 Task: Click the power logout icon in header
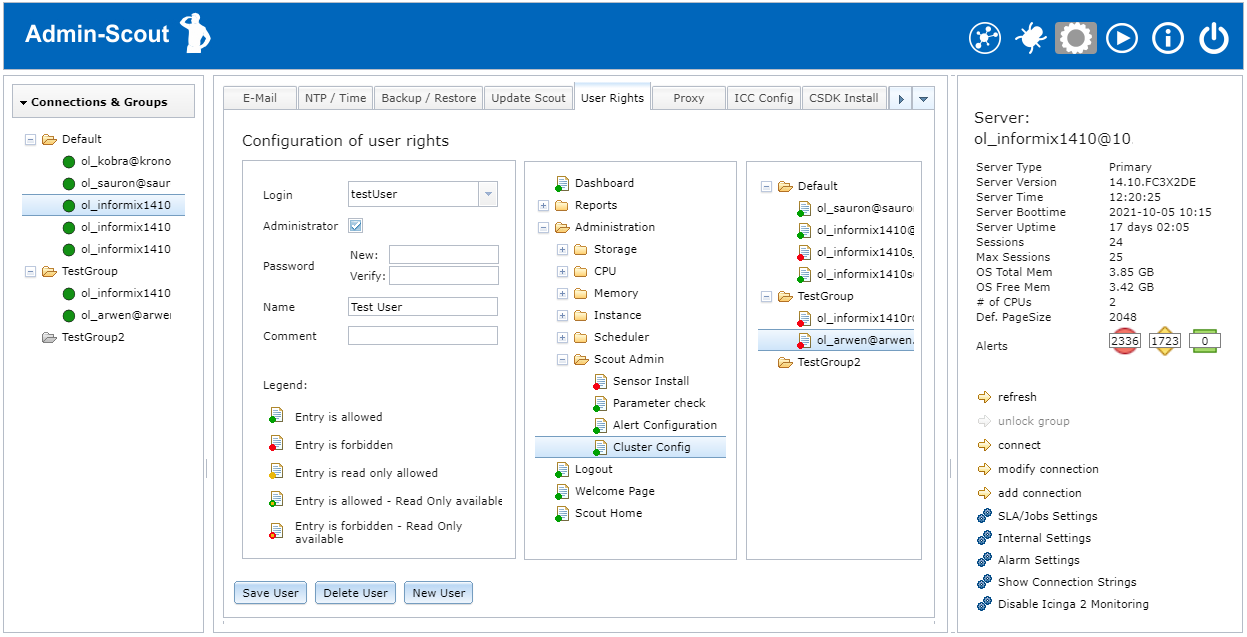tap(1214, 38)
